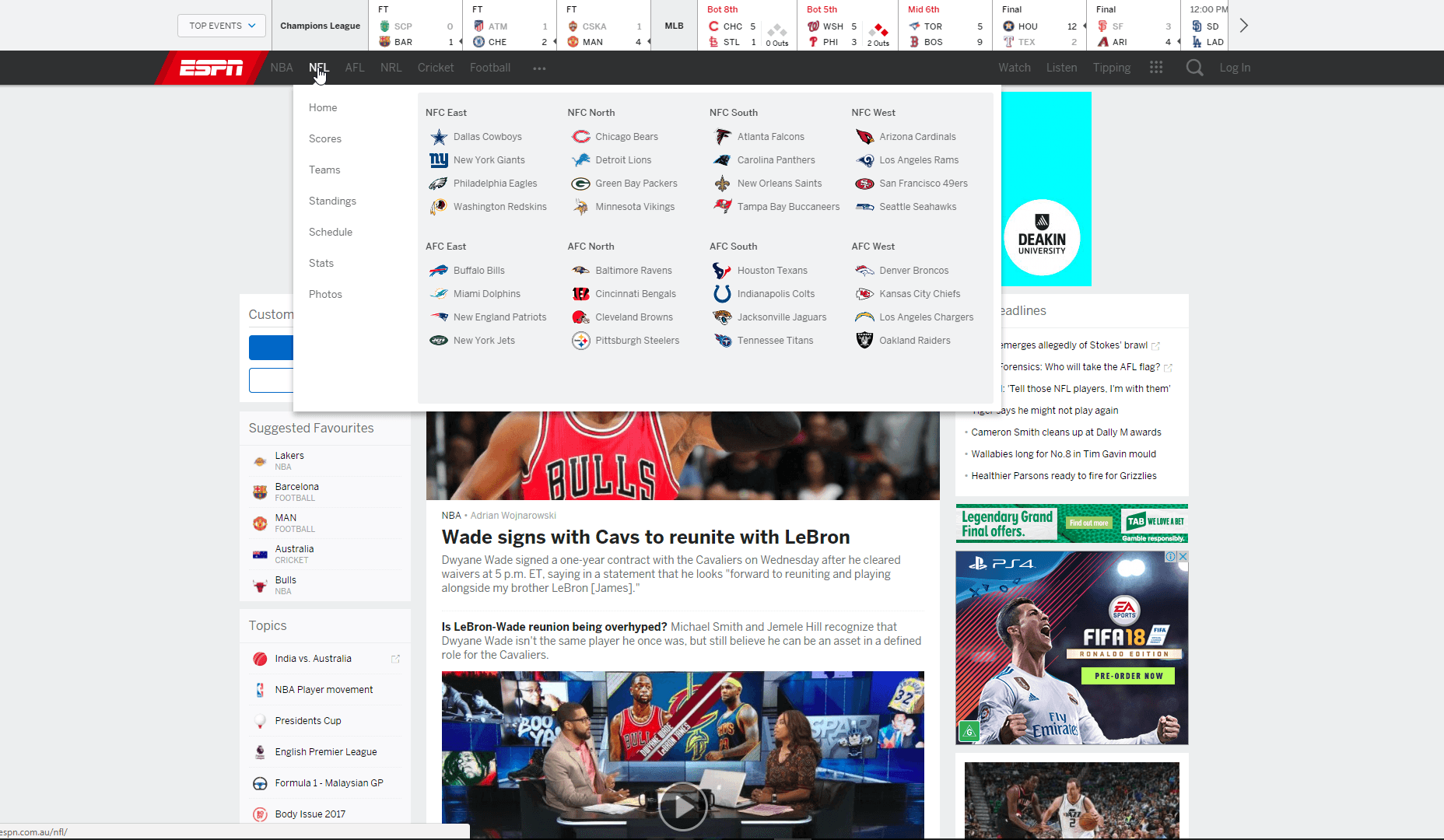Screen dimensions: 1444x840
Task: Click the Green Bay Packers logo
Action: coord(581,184)
